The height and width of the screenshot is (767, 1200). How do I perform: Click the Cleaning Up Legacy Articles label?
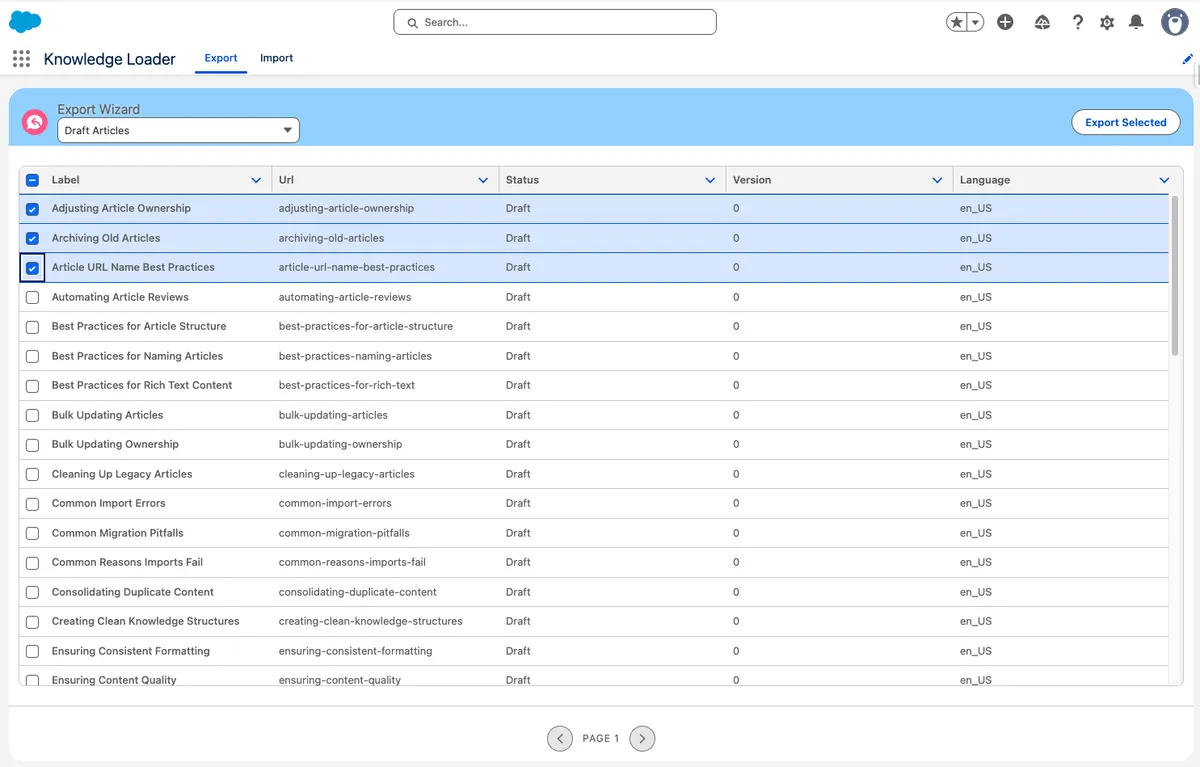click(122, 474)
